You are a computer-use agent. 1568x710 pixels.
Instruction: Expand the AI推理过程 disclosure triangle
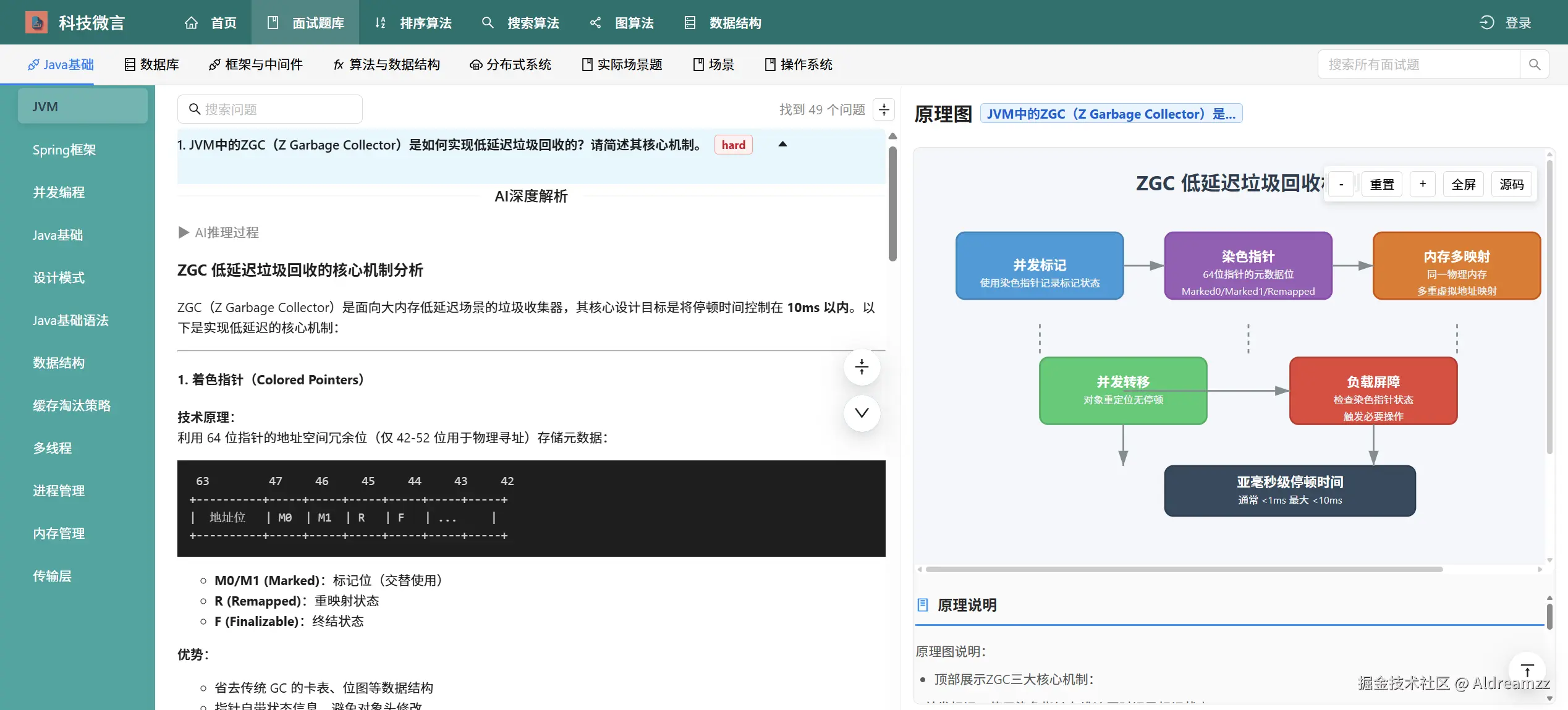(184, 232)
